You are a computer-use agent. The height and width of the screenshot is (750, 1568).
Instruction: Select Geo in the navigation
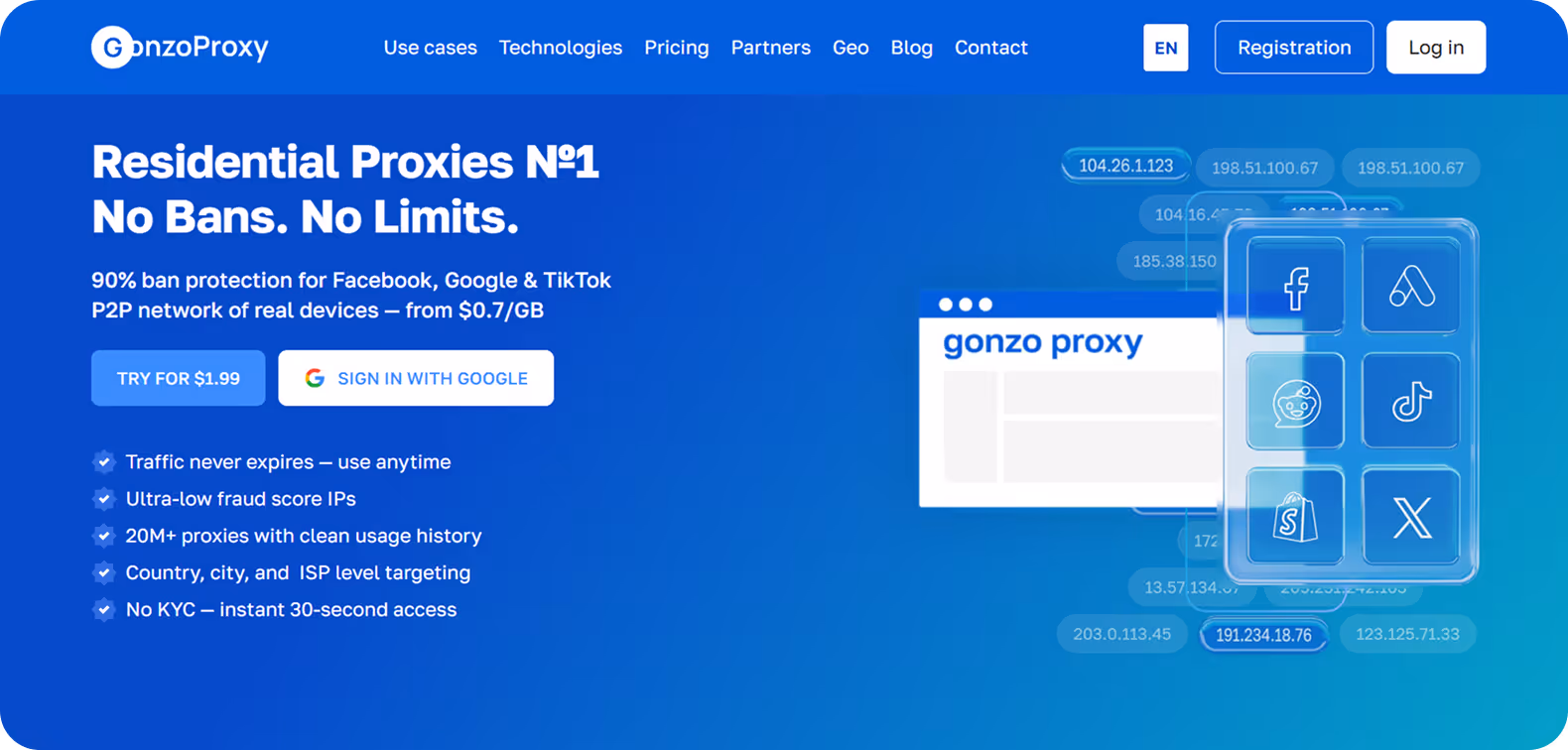[x=850, y=48]
